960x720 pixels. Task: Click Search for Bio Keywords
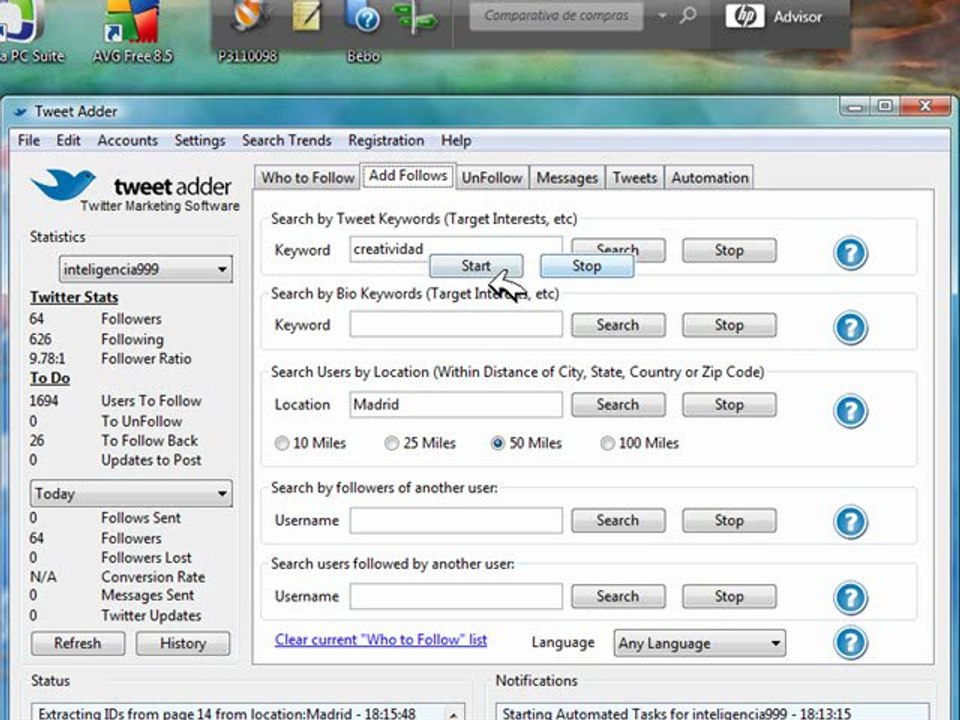point(618,325)
